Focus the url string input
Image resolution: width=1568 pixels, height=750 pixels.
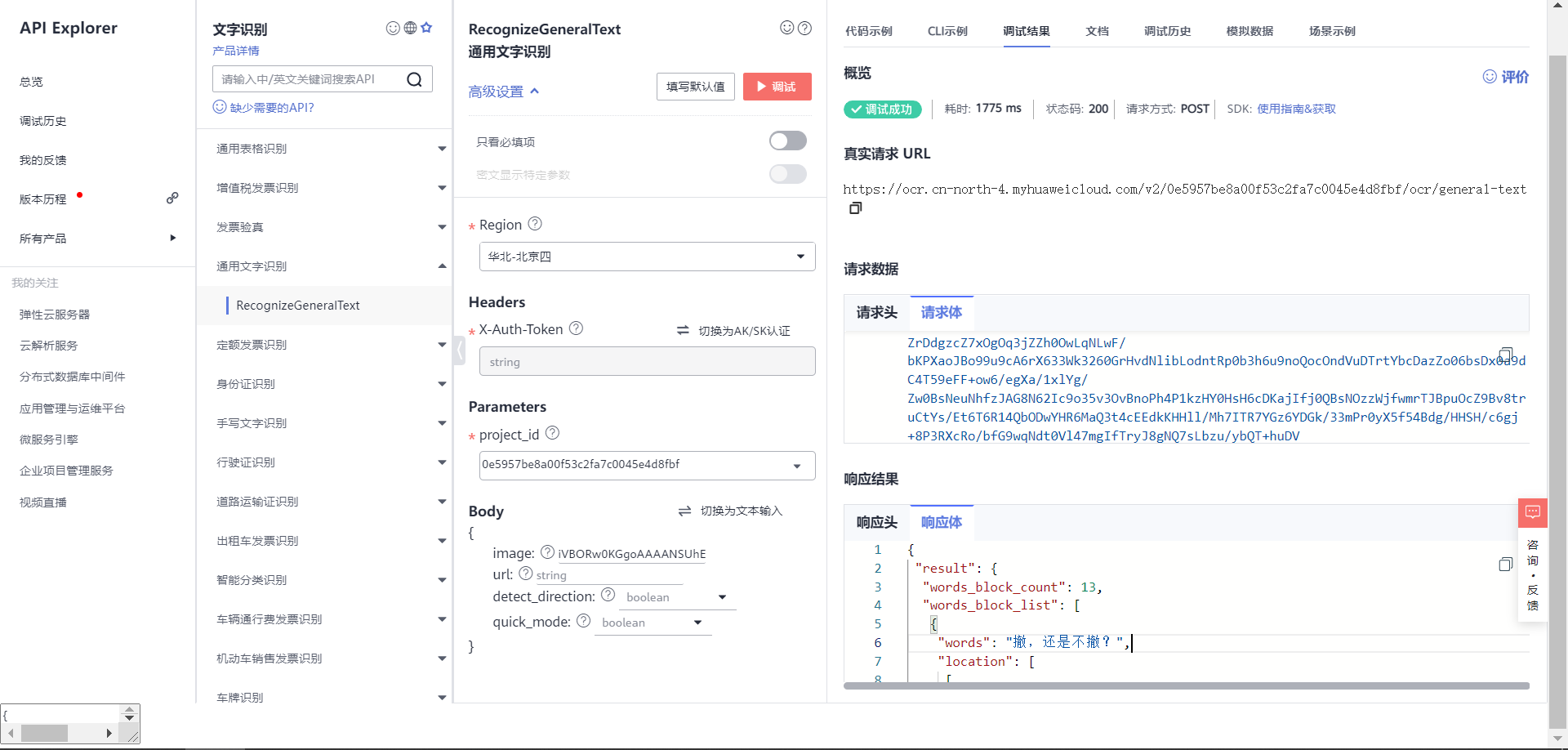(x=608, y=575)
